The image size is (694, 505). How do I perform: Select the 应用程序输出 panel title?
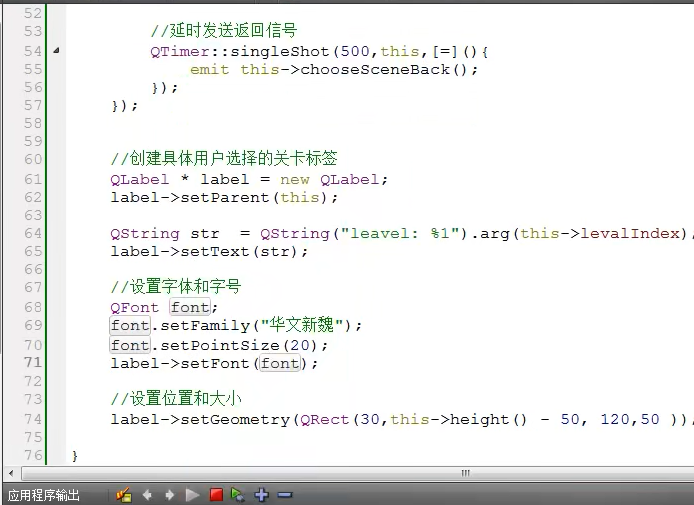tap(44, 495)
